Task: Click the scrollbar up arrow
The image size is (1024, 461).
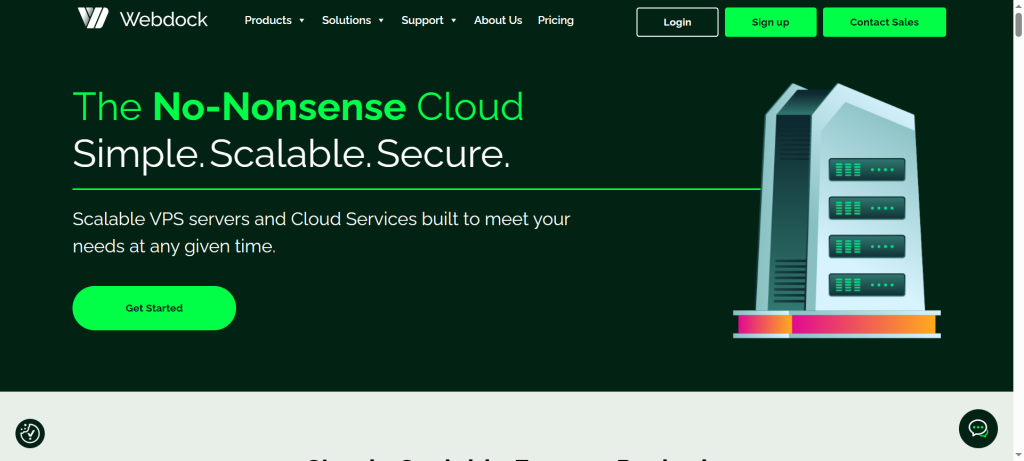Action: [1018, 5]
